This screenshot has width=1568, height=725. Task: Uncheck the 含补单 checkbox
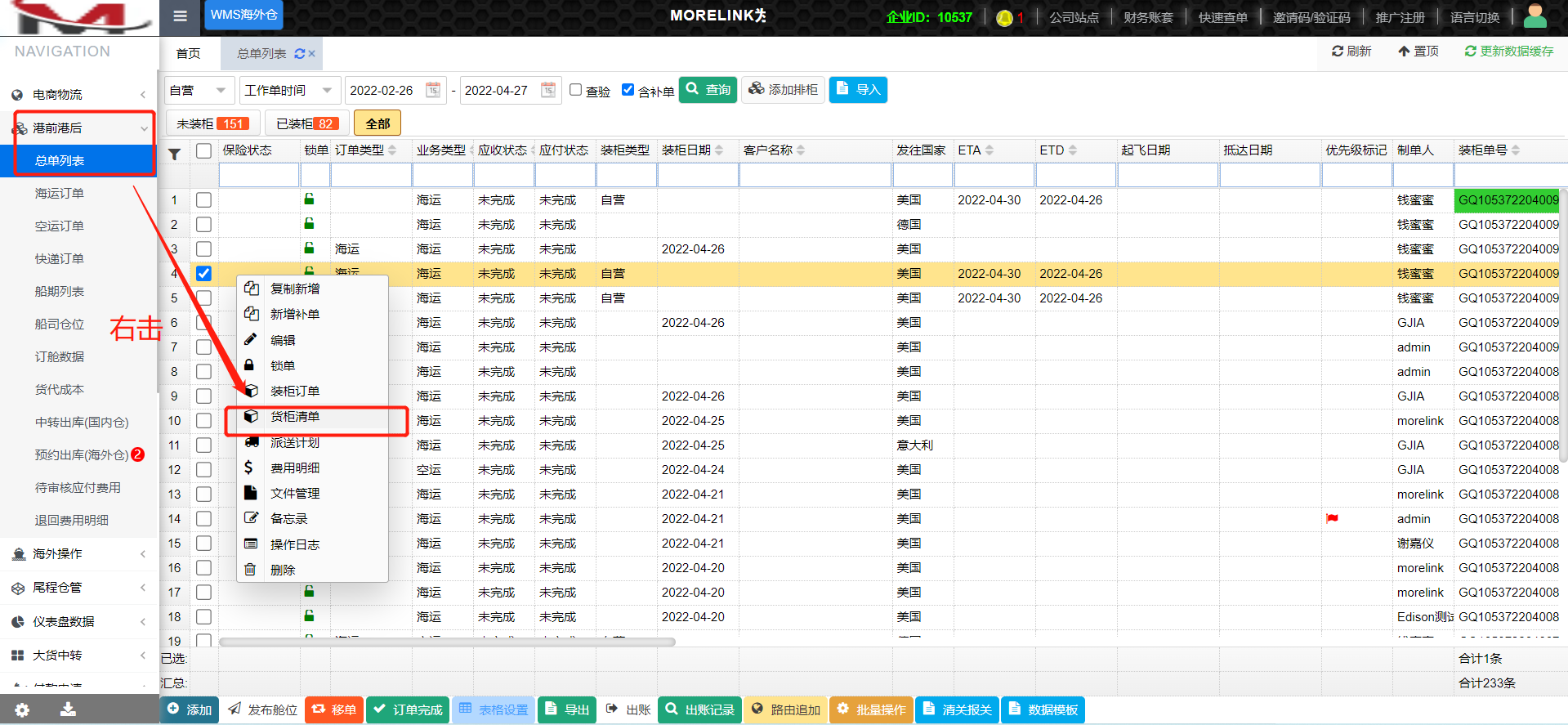pos(628,90)
